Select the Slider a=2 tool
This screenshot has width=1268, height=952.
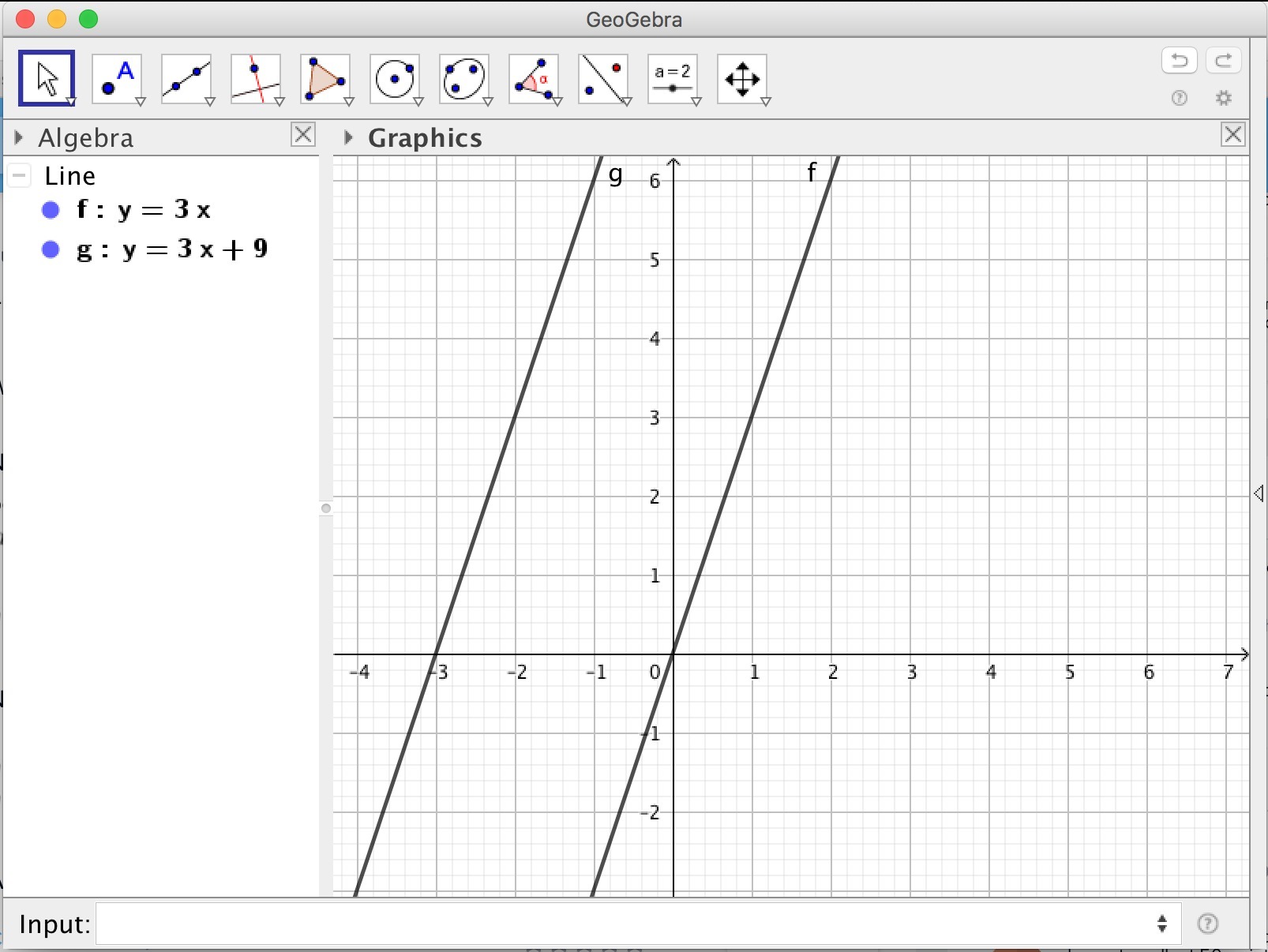pyautogui.click(x=673, y=78)
